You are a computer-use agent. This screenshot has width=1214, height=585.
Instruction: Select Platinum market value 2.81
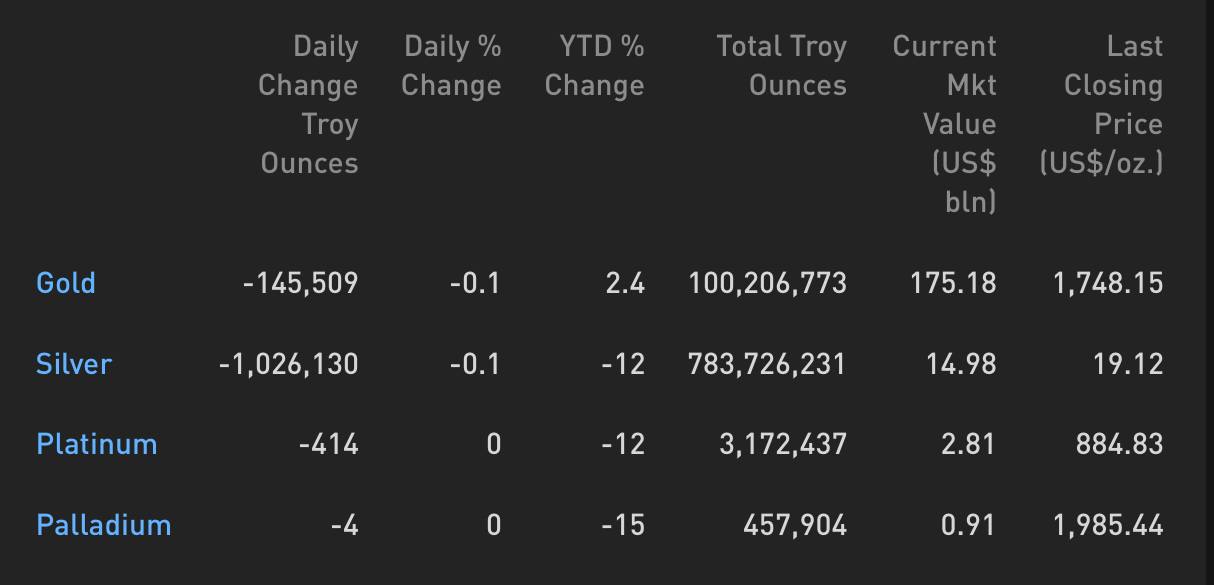[969, 444]
